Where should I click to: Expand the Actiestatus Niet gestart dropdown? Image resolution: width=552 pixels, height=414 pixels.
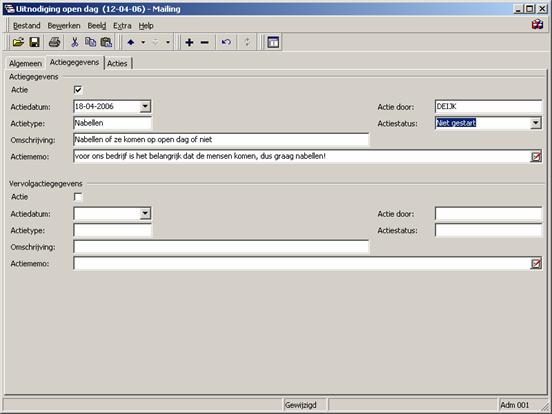pos(535,123)
